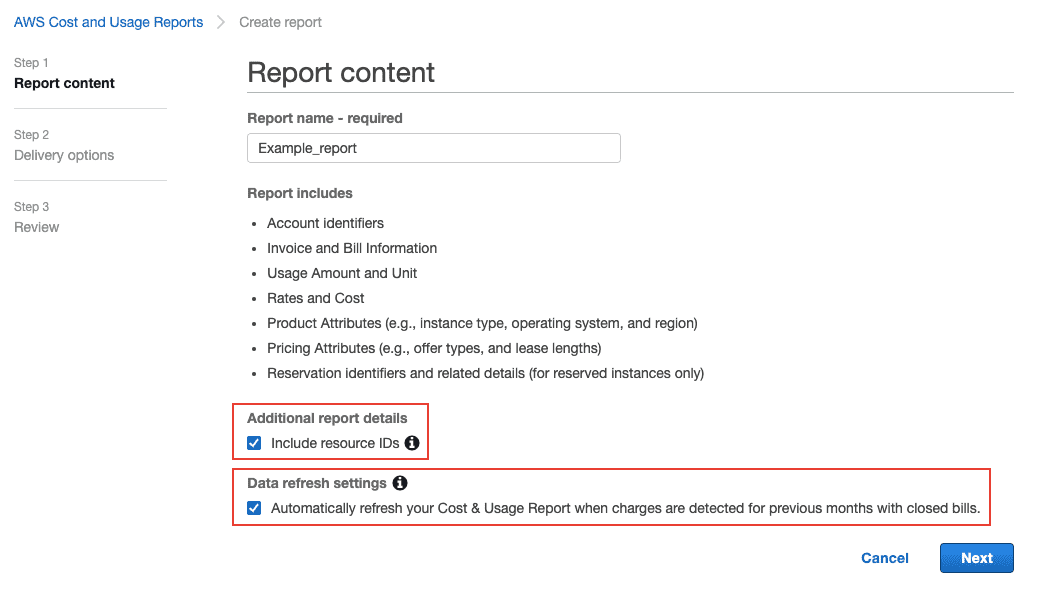Uncheck the Include resource IDs checkbox

click(x=254, y=443)
